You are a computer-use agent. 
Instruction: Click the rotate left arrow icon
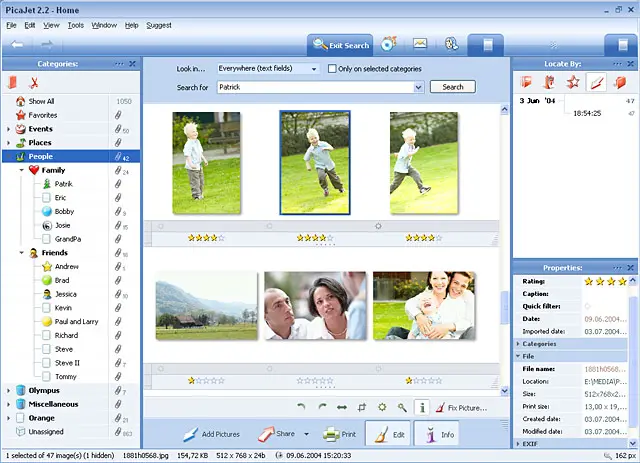pyautogui.click(x=301, y=407)
